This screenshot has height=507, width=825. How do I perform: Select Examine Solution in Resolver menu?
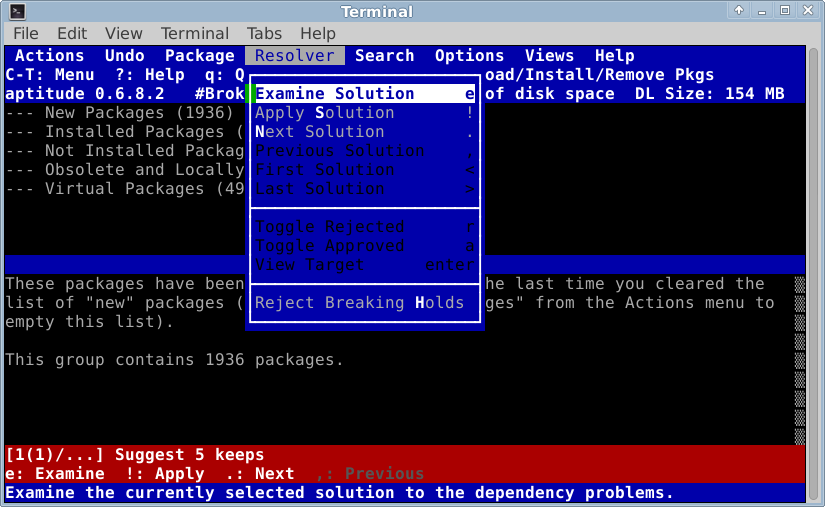(365, 94)
